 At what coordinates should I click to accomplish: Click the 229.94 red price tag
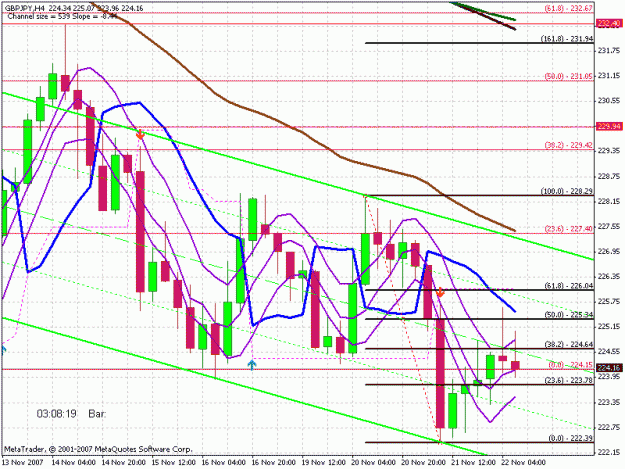[x=609, y=126]
